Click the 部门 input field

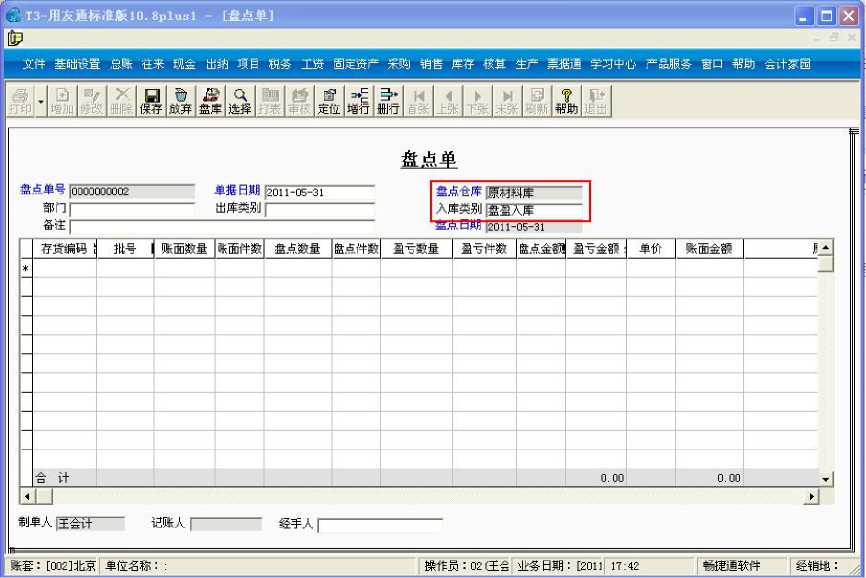pos(133,210)
